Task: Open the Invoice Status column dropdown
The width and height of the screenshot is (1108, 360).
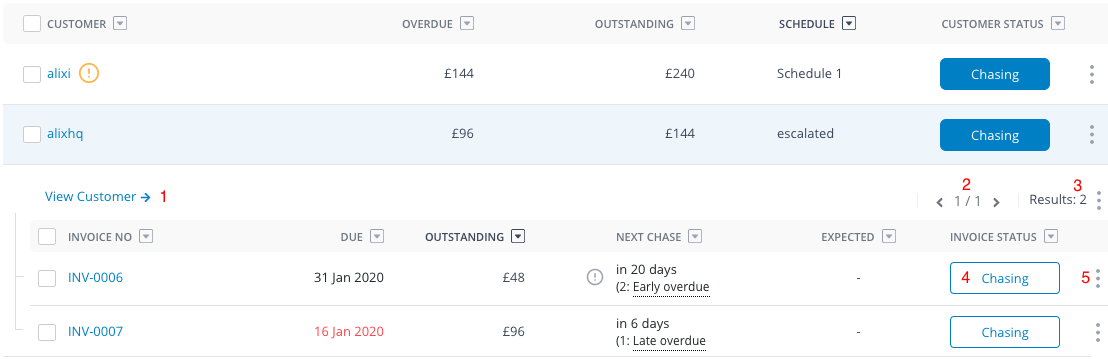Action: coord(1051,236)
